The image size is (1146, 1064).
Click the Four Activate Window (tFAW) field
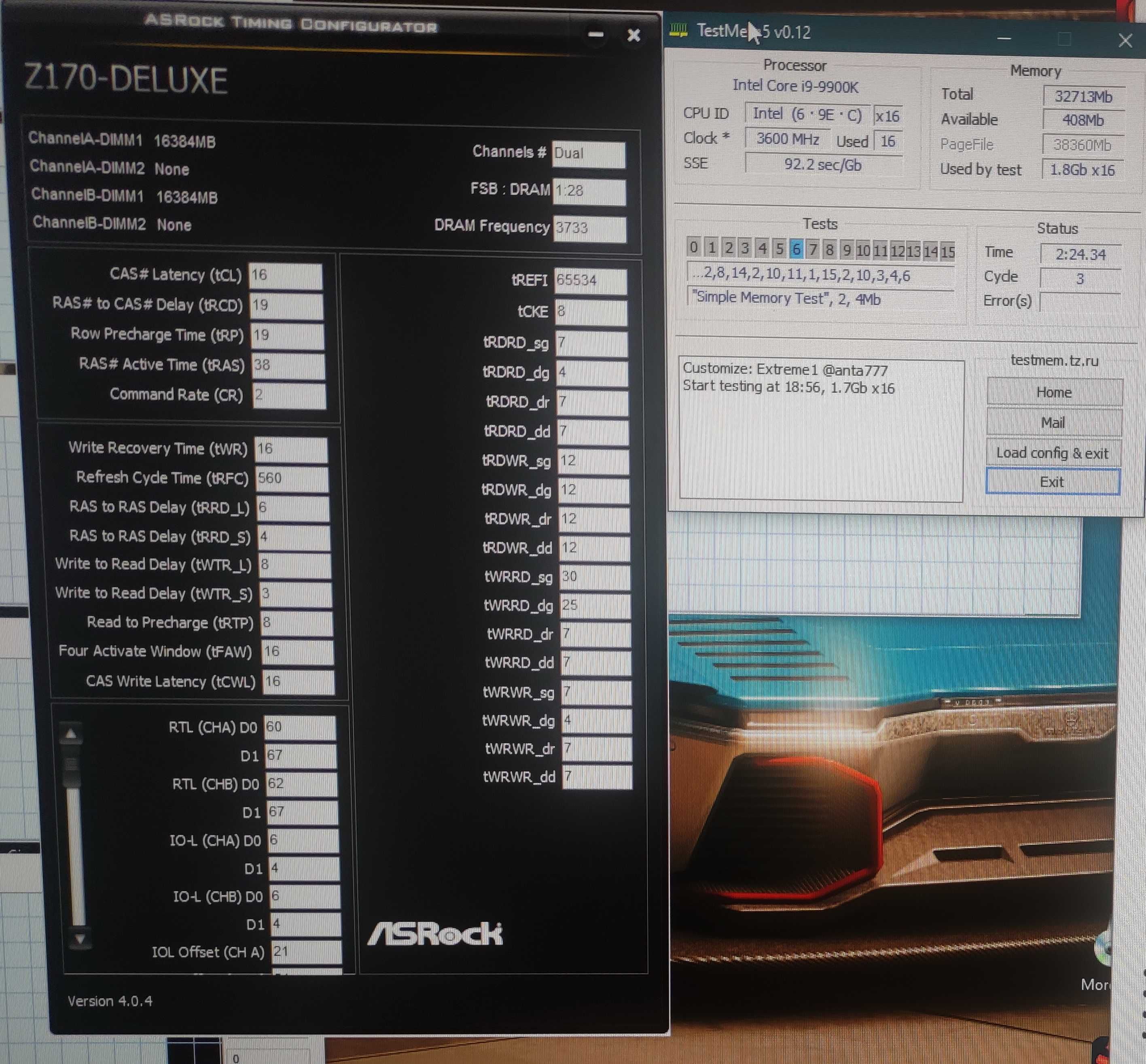tap(298, 652)
